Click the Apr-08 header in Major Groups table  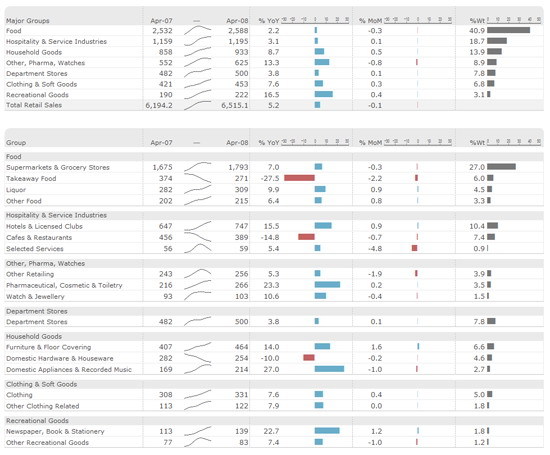tap(237, 21)
